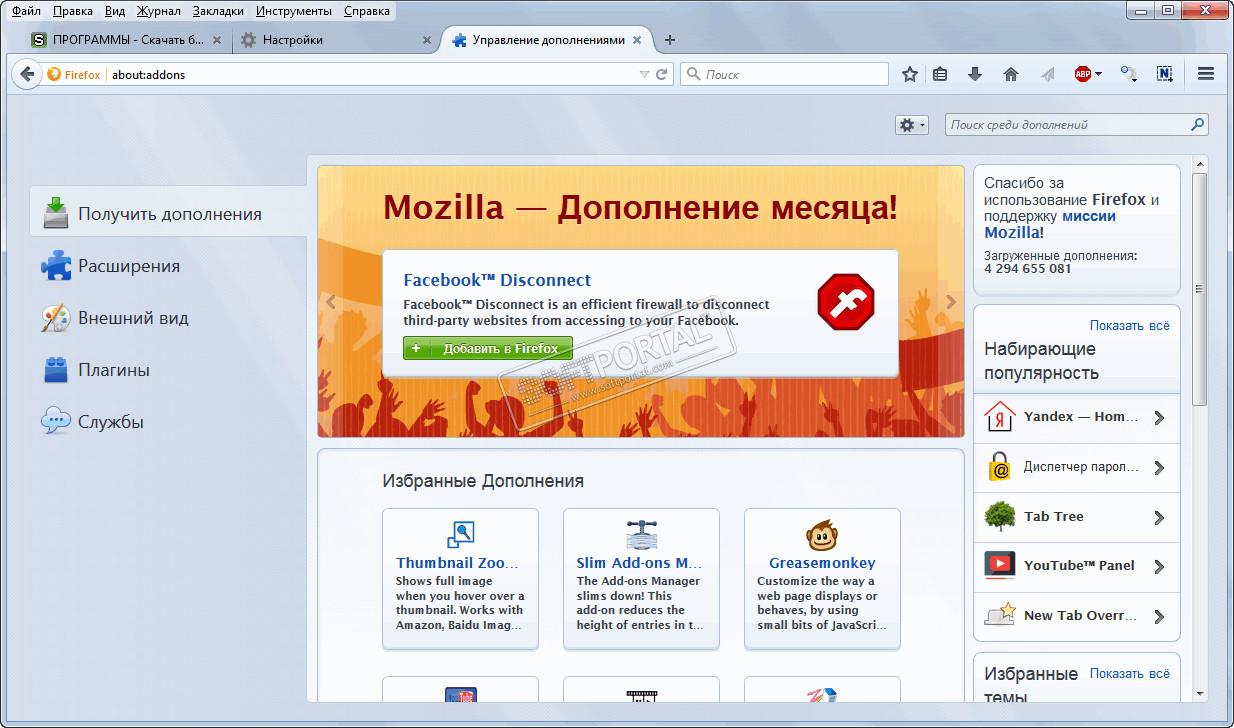The image size is (1234, 728).
Task: Click the Facebook Disconnect stop-sign icon
Action: (x=846, y=302)
